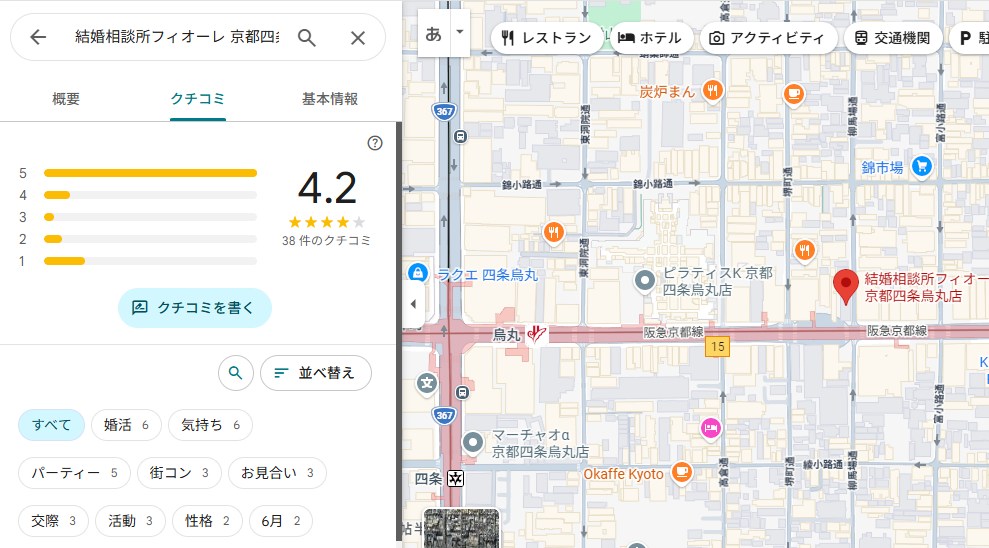The image size is (989, 548).
Task: Click the back arrow in search box
Action: tap(38, 37)
